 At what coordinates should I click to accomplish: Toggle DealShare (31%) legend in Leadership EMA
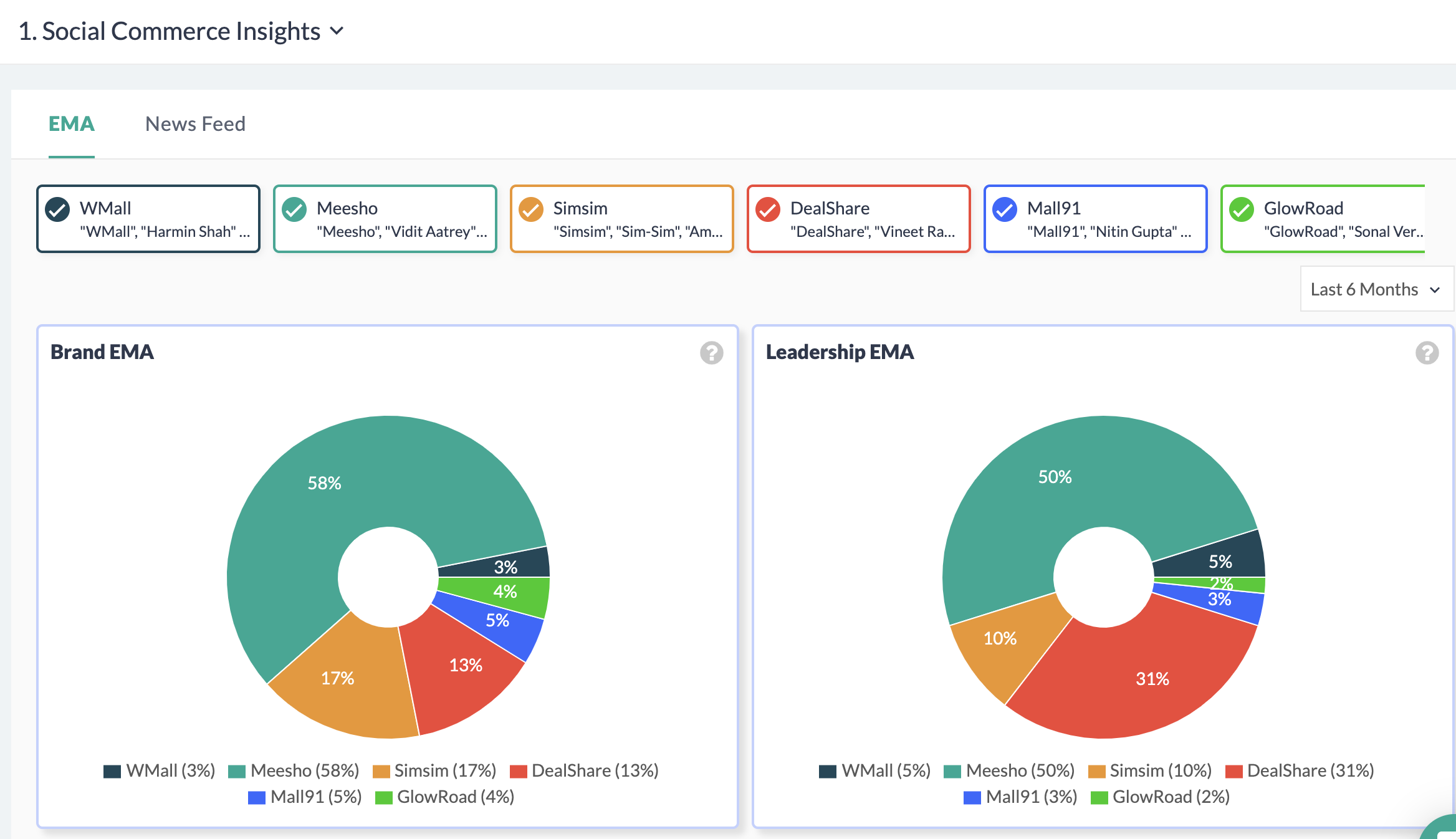[1300, 771]
